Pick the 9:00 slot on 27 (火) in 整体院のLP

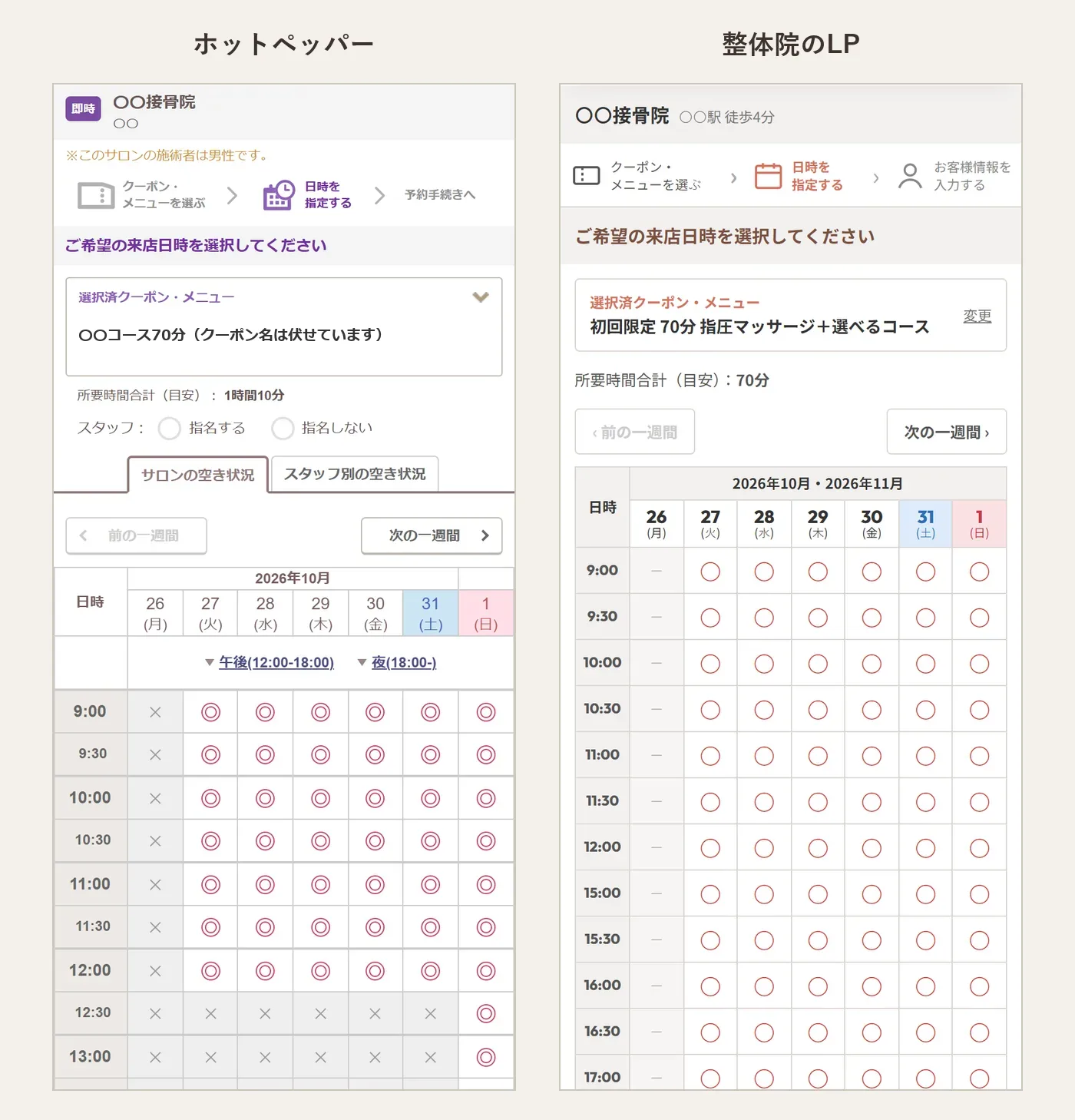point(710,572)
